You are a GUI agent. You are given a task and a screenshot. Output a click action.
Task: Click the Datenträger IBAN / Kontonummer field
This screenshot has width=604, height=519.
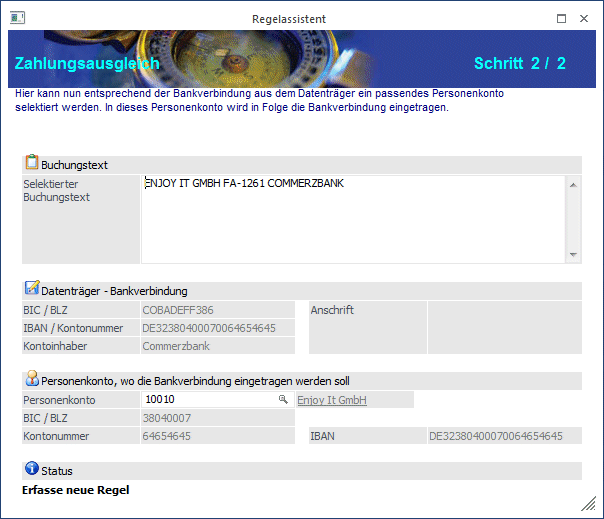[217, 328]
